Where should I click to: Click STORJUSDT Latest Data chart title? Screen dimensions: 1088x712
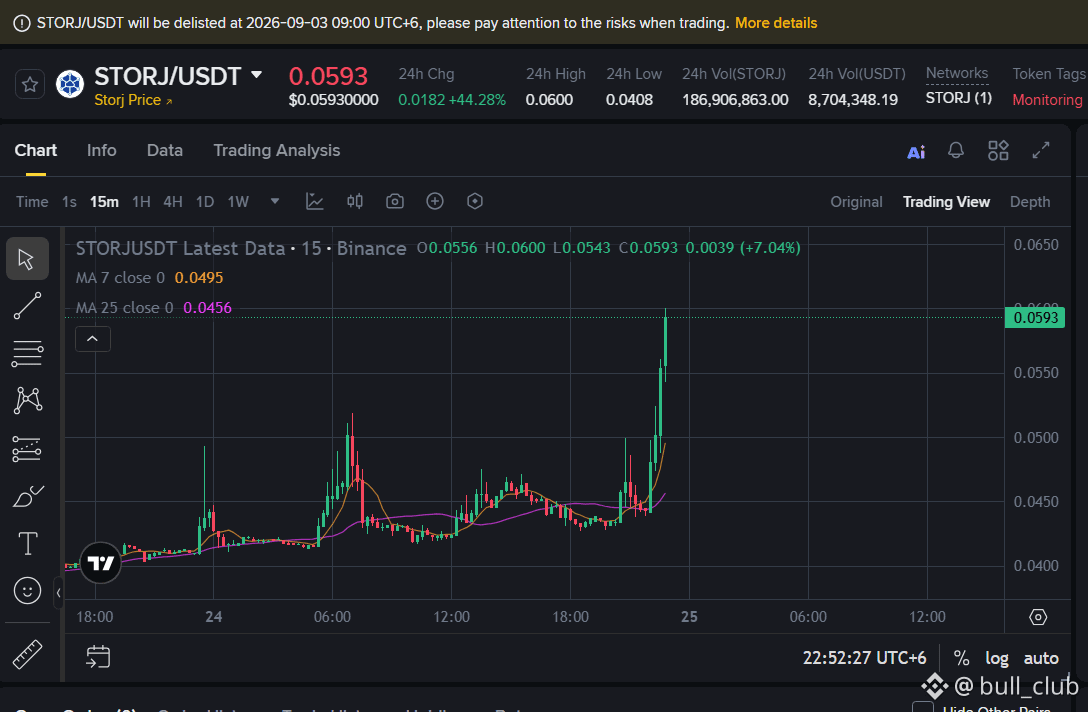click(241, 248)
